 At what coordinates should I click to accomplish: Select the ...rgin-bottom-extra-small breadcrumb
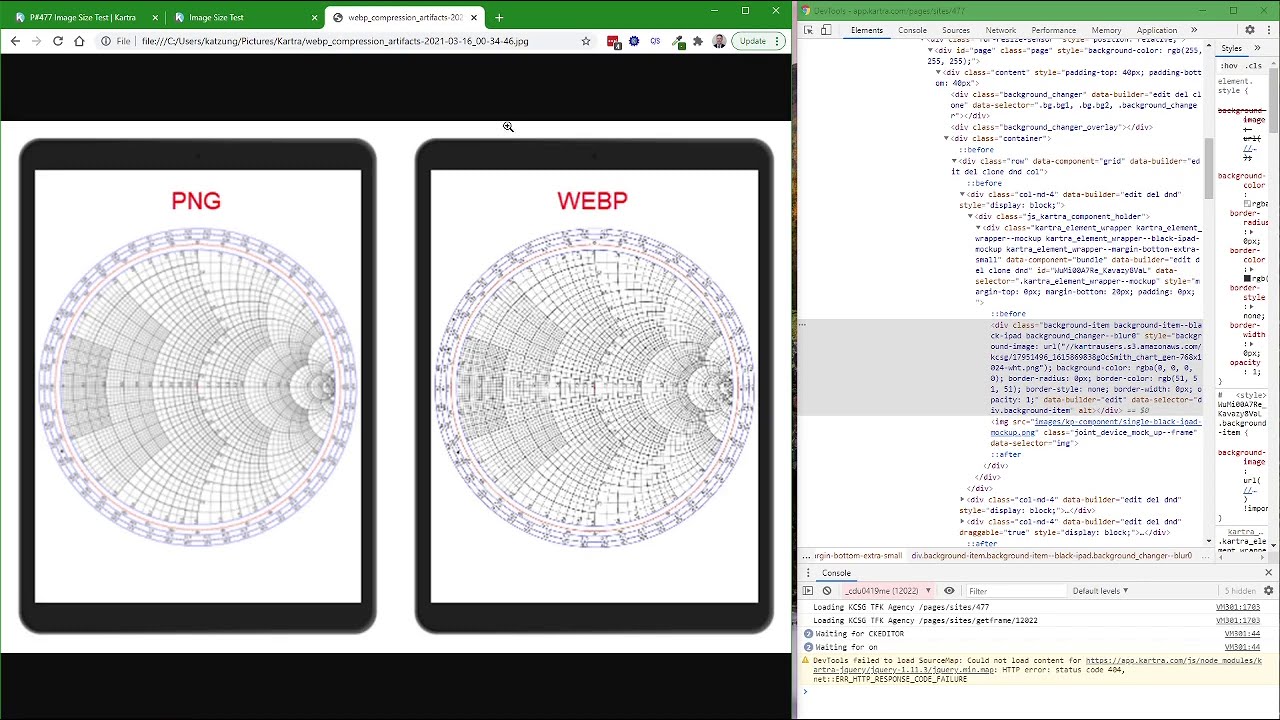858,555
